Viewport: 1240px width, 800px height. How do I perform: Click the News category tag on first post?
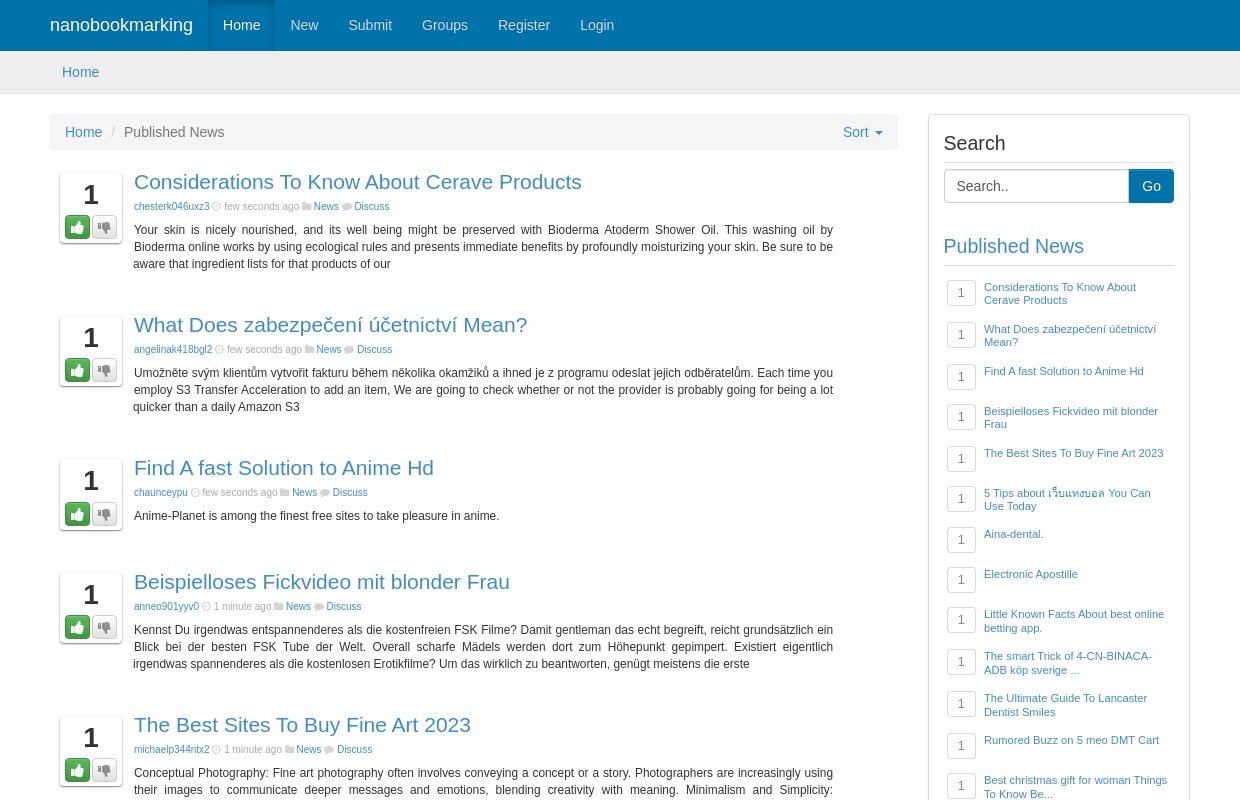[326, 206]
